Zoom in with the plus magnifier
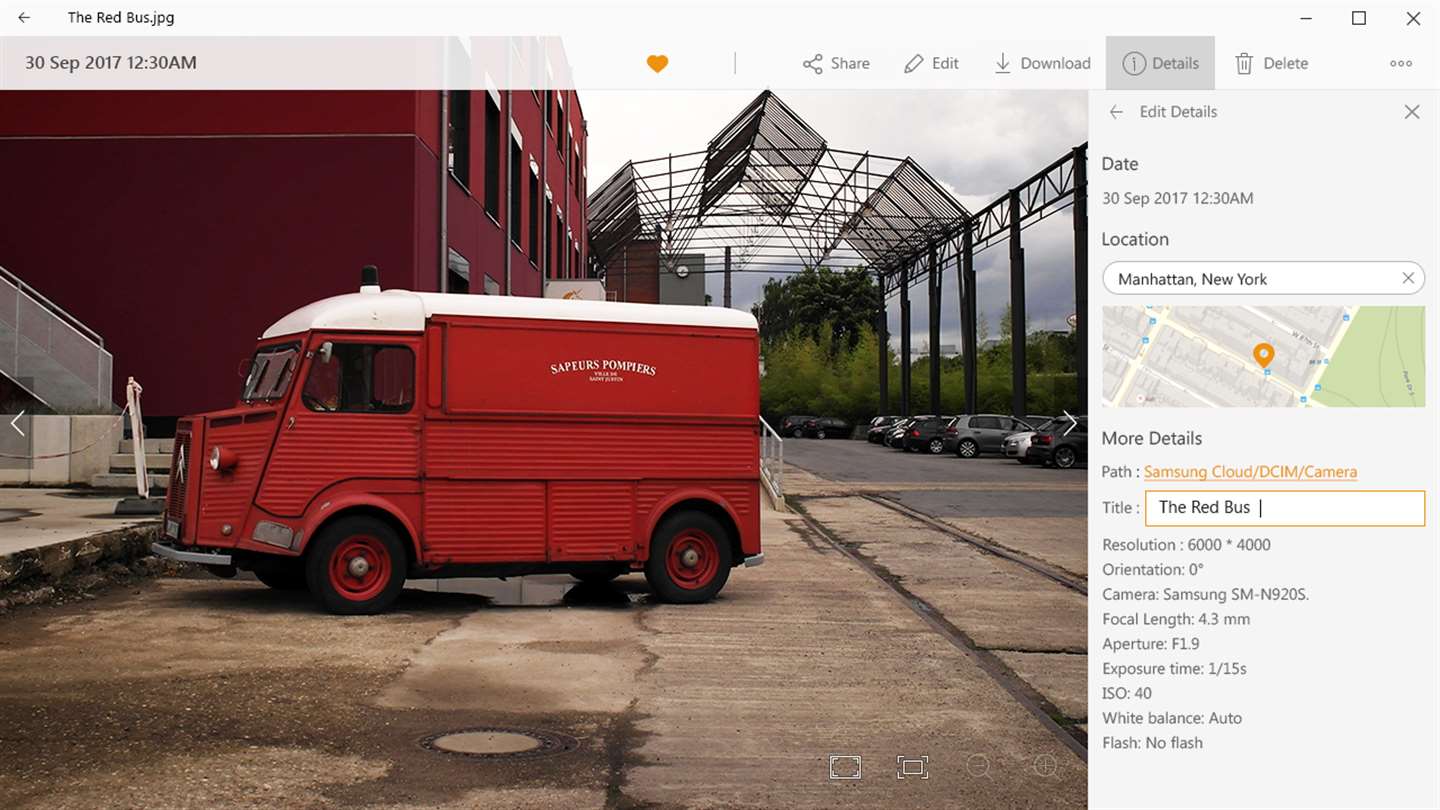 (1045, 767)
